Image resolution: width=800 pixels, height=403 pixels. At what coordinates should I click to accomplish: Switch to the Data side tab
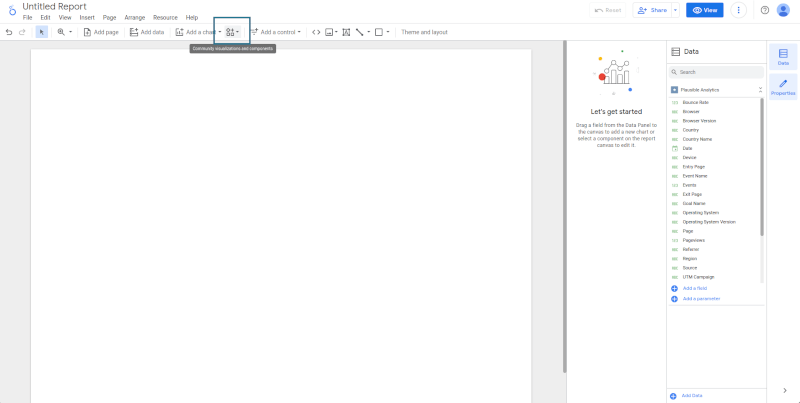click(x=783, y=57)
